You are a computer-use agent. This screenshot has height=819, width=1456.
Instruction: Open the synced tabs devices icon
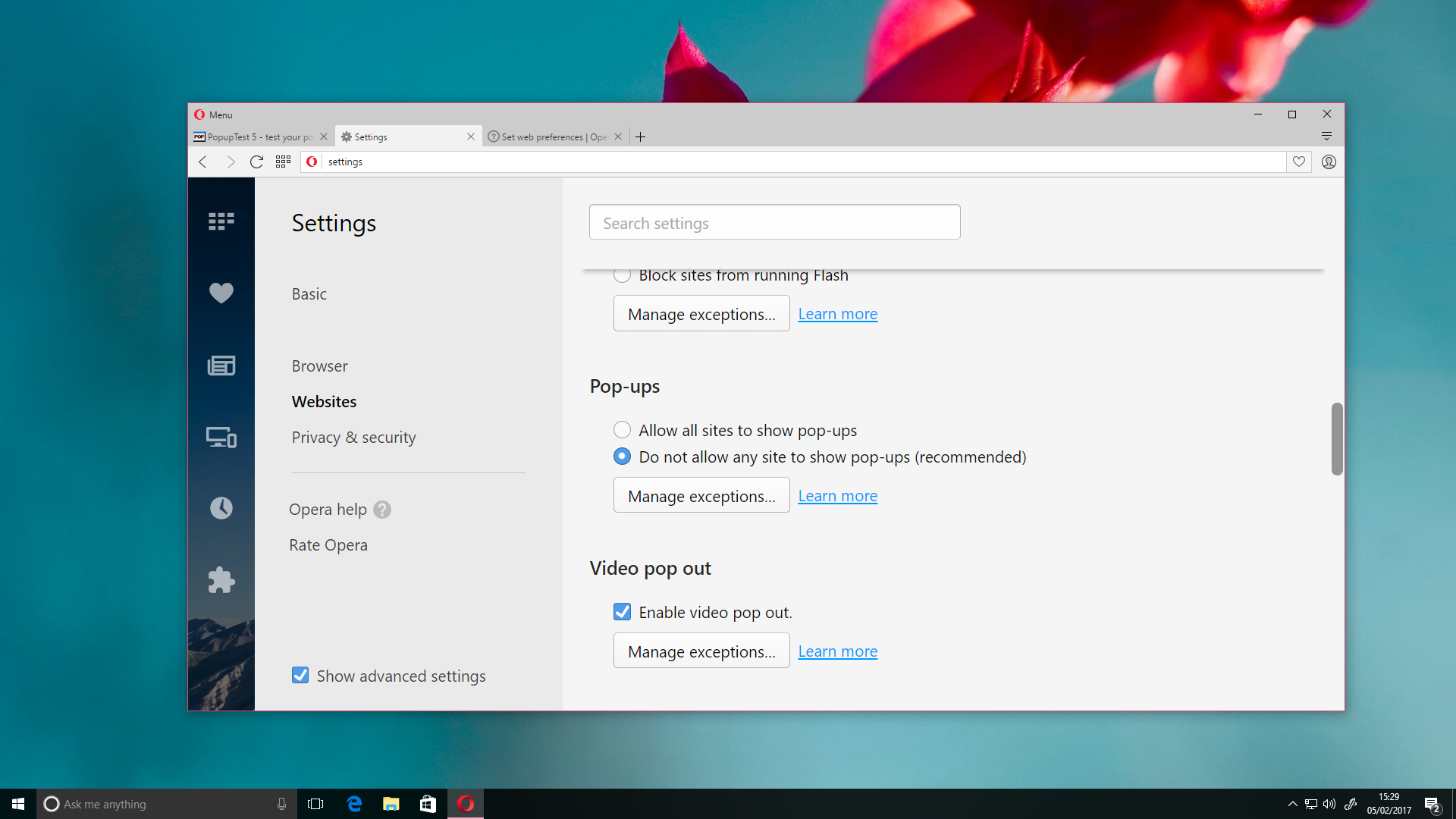click(x=221, y=438)
